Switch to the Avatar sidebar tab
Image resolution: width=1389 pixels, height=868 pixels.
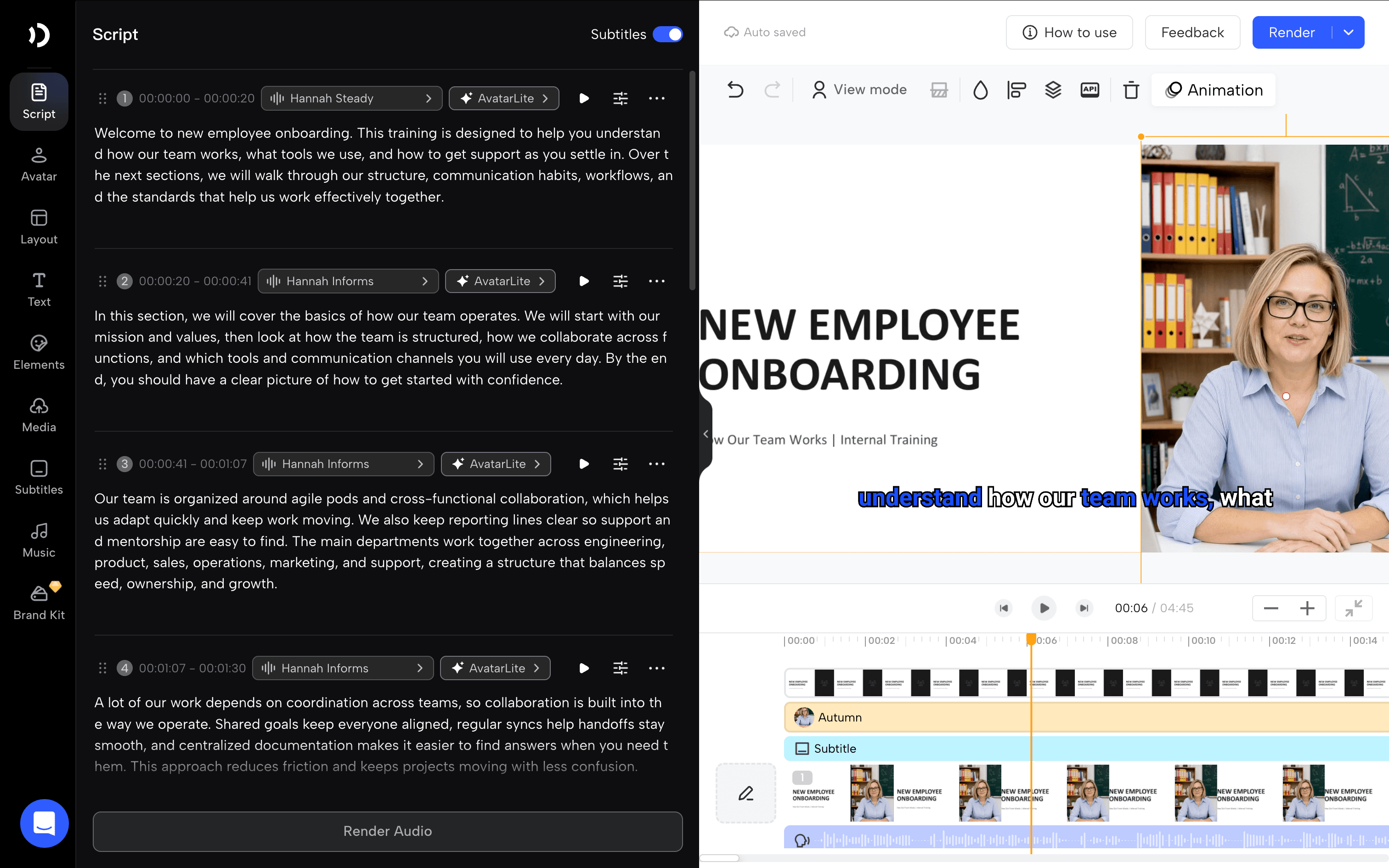(x=39, y=164)
